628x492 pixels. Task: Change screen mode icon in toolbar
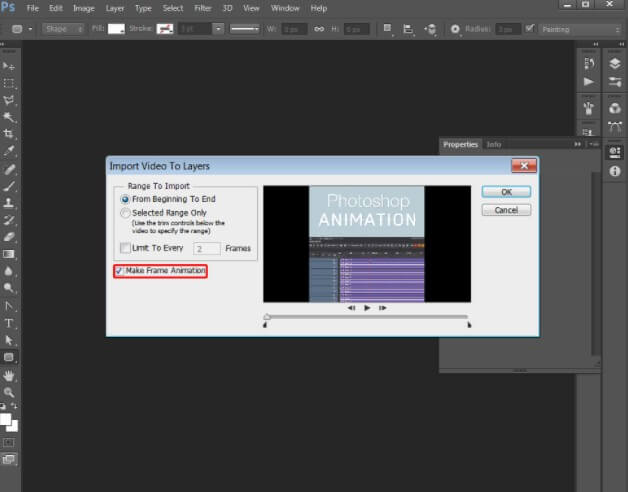[x=9, y=459]
